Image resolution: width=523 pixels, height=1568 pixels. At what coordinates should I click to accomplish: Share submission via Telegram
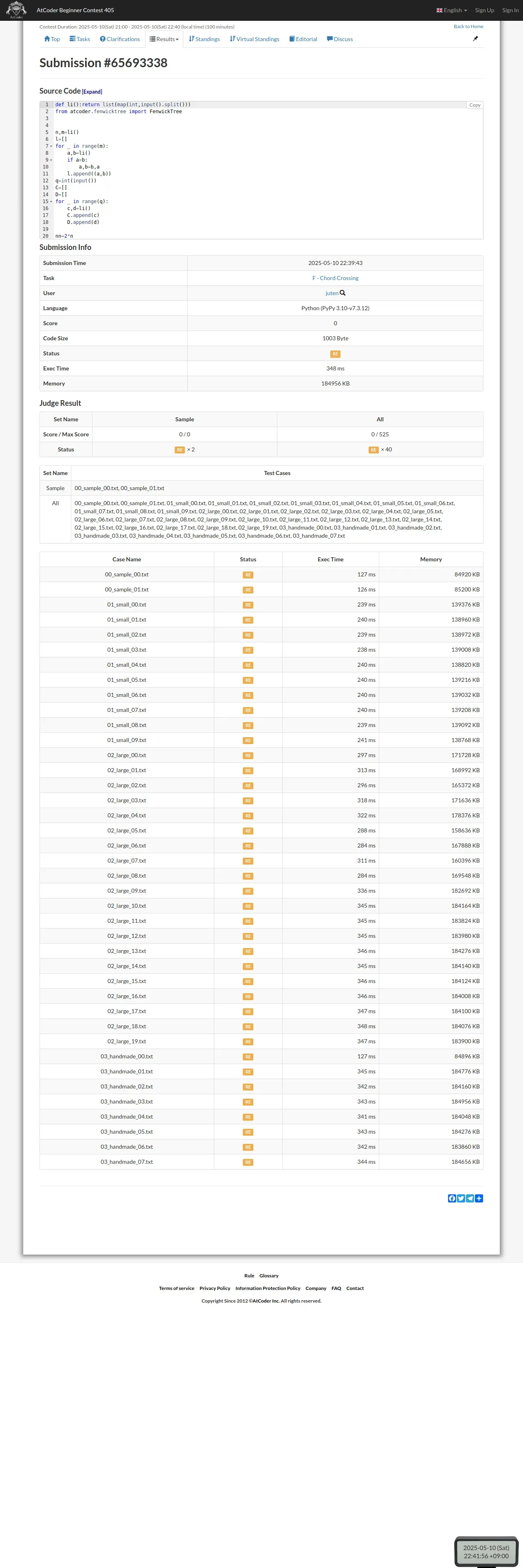point(470,1198)
